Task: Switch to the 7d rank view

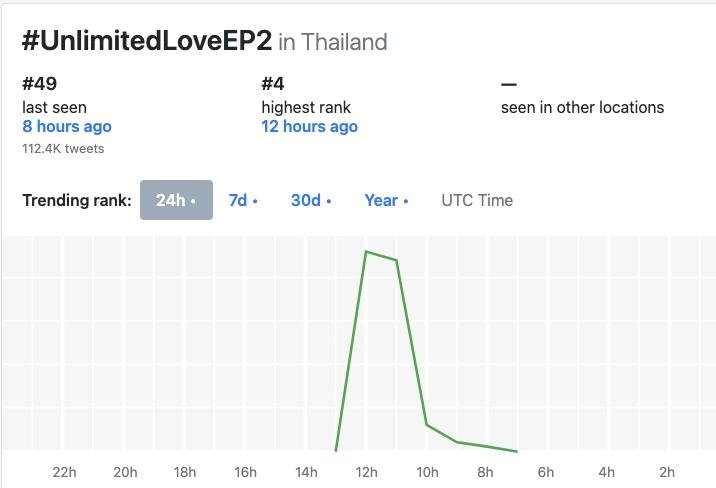Action: (x=242, y=200)
